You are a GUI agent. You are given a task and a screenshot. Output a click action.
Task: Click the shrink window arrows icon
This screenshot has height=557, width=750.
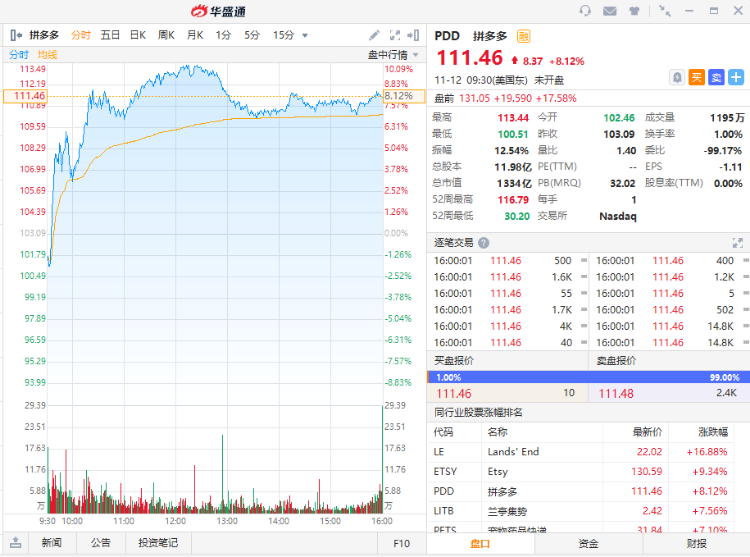point(665,11)
